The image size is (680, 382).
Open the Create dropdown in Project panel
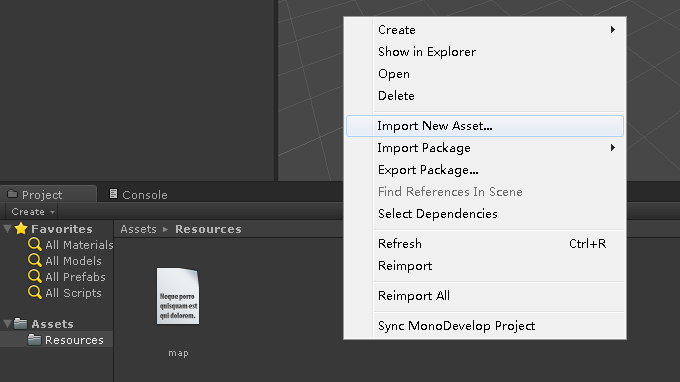pyautogui.click(x=31, y=212)
